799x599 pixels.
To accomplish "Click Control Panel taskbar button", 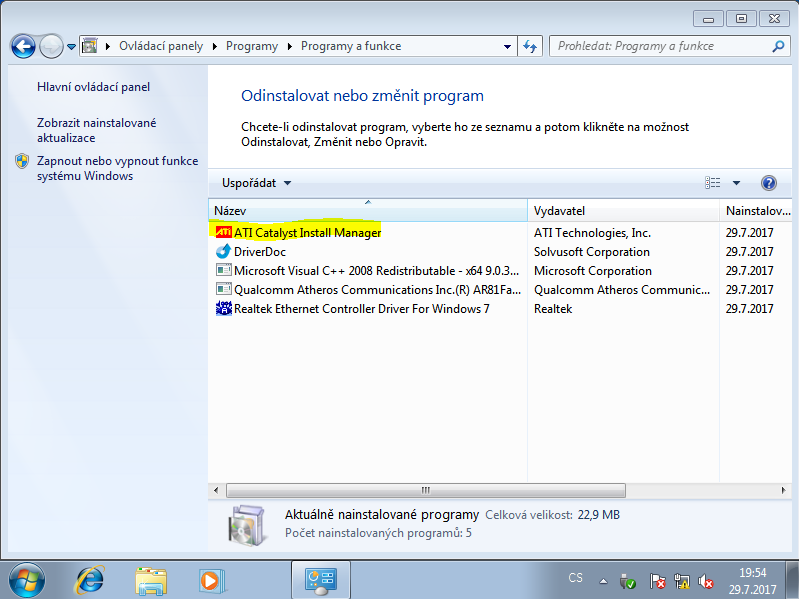I will click(321, 580).
